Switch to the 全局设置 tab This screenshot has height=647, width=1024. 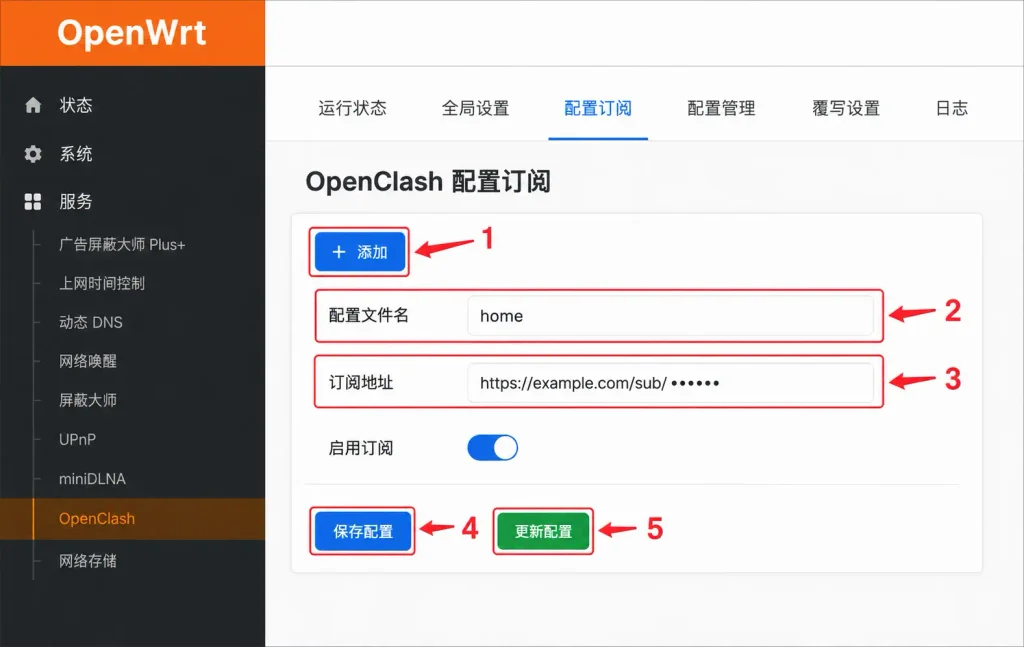click(x=475, y=108)
